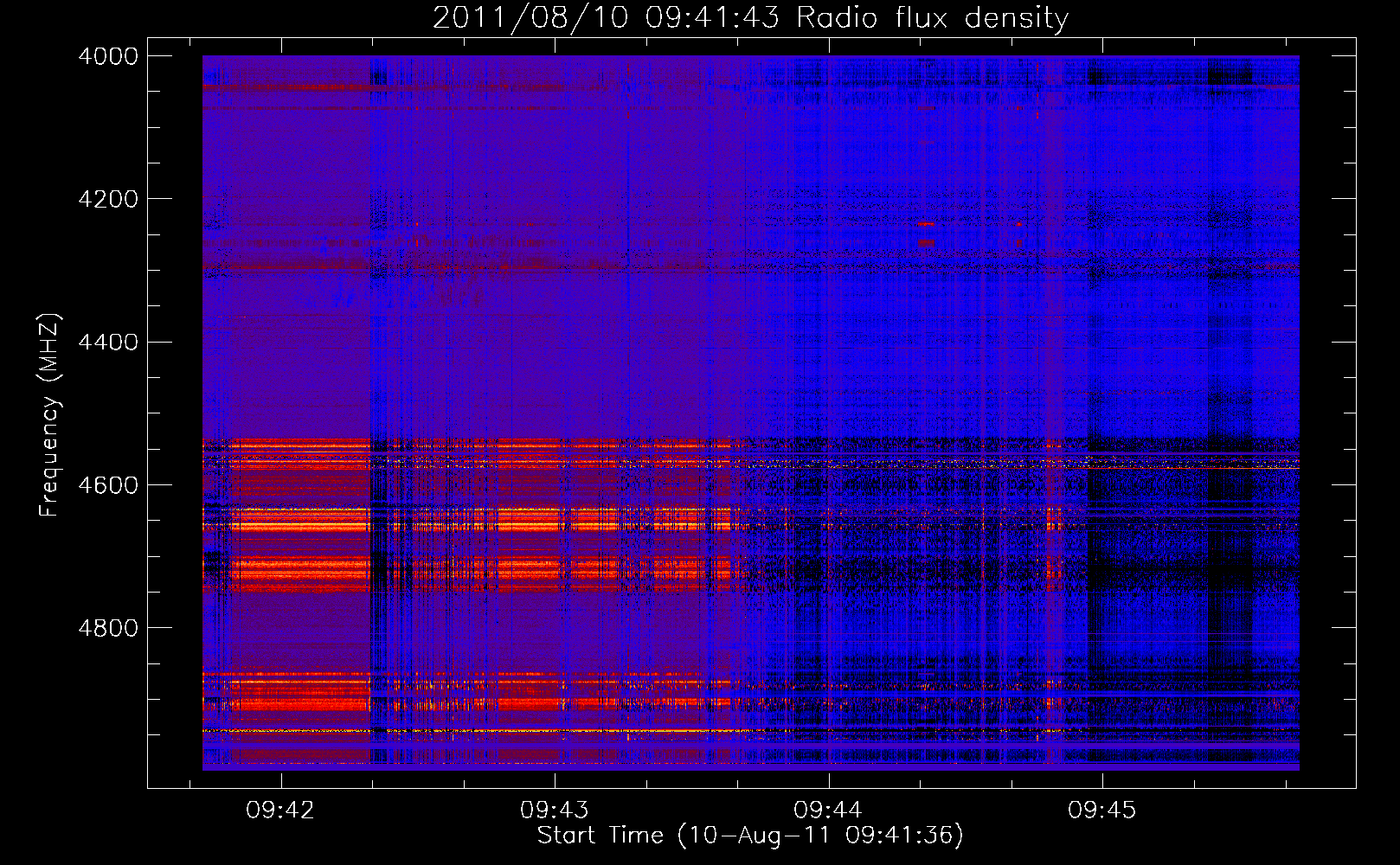Click the plot title '2011/08/10 09:41:43 Radio flux density'
Image resolution: width=1400 pixels, height=865 pixels.
pyautogui.click(x=750, y=17)
